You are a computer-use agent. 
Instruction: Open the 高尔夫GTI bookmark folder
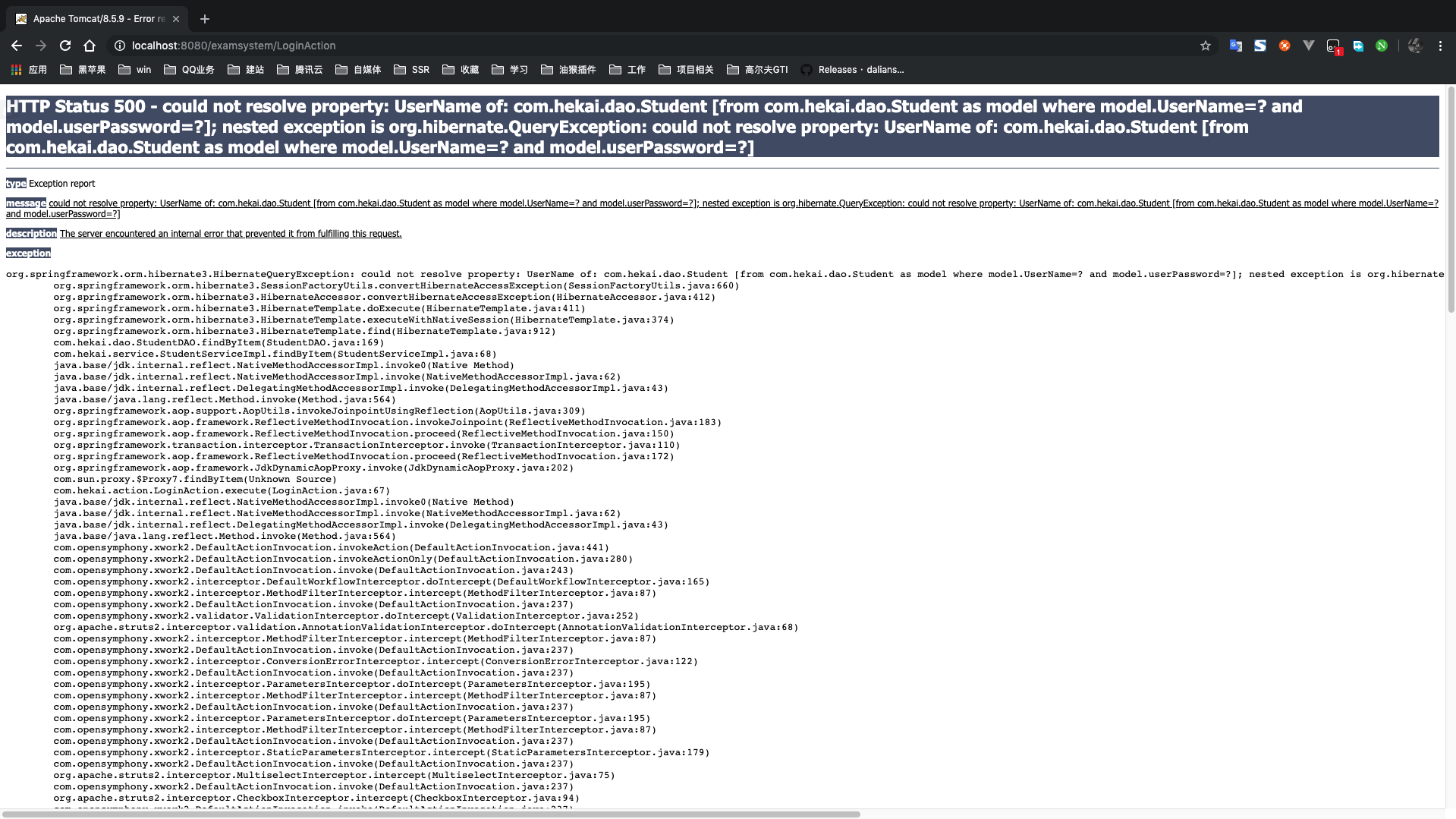click(757, 70)
